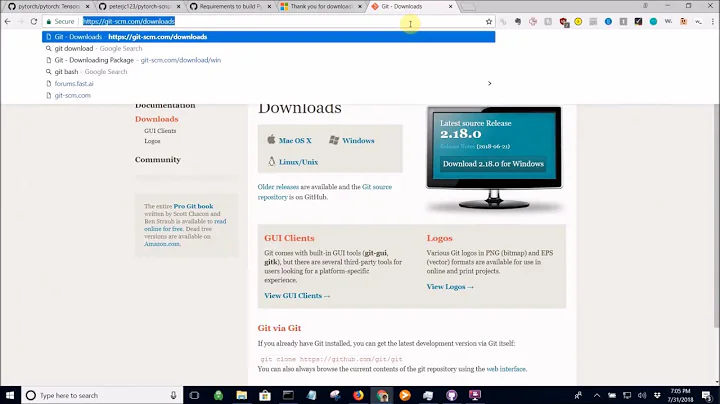
Task: Open the Amazon.com link
Action: click(x=162, y=244)
